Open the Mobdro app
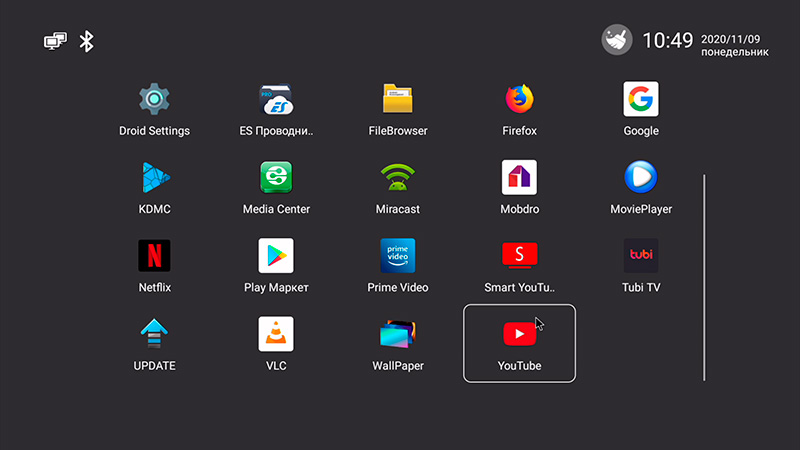 519,178
